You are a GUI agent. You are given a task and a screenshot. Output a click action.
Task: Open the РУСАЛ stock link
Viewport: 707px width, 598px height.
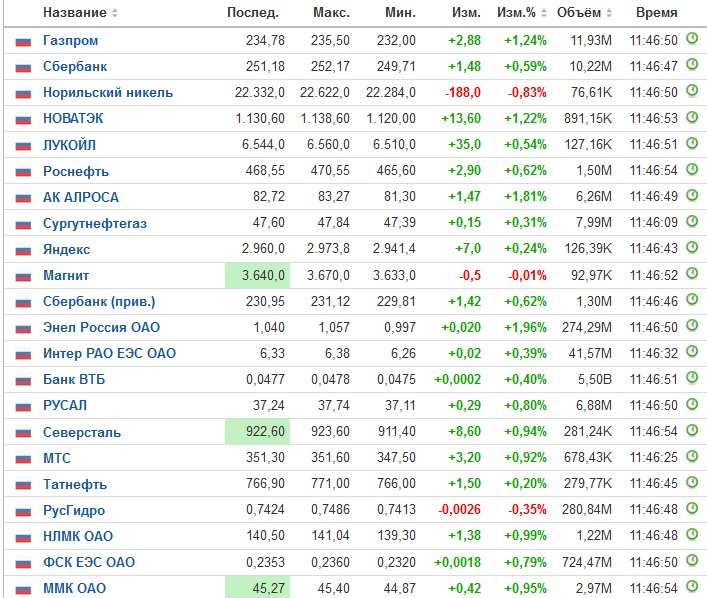pyautogui.click(x=65, y=405)
